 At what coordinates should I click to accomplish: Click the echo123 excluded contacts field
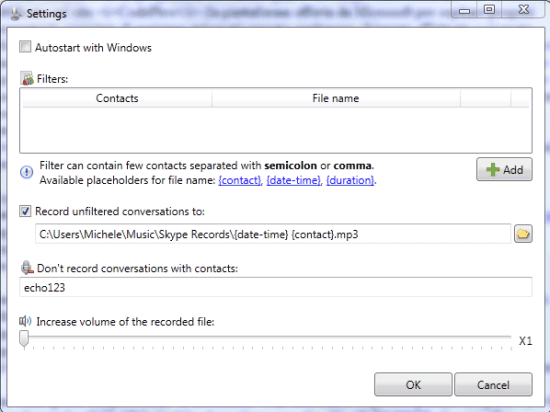276,287
